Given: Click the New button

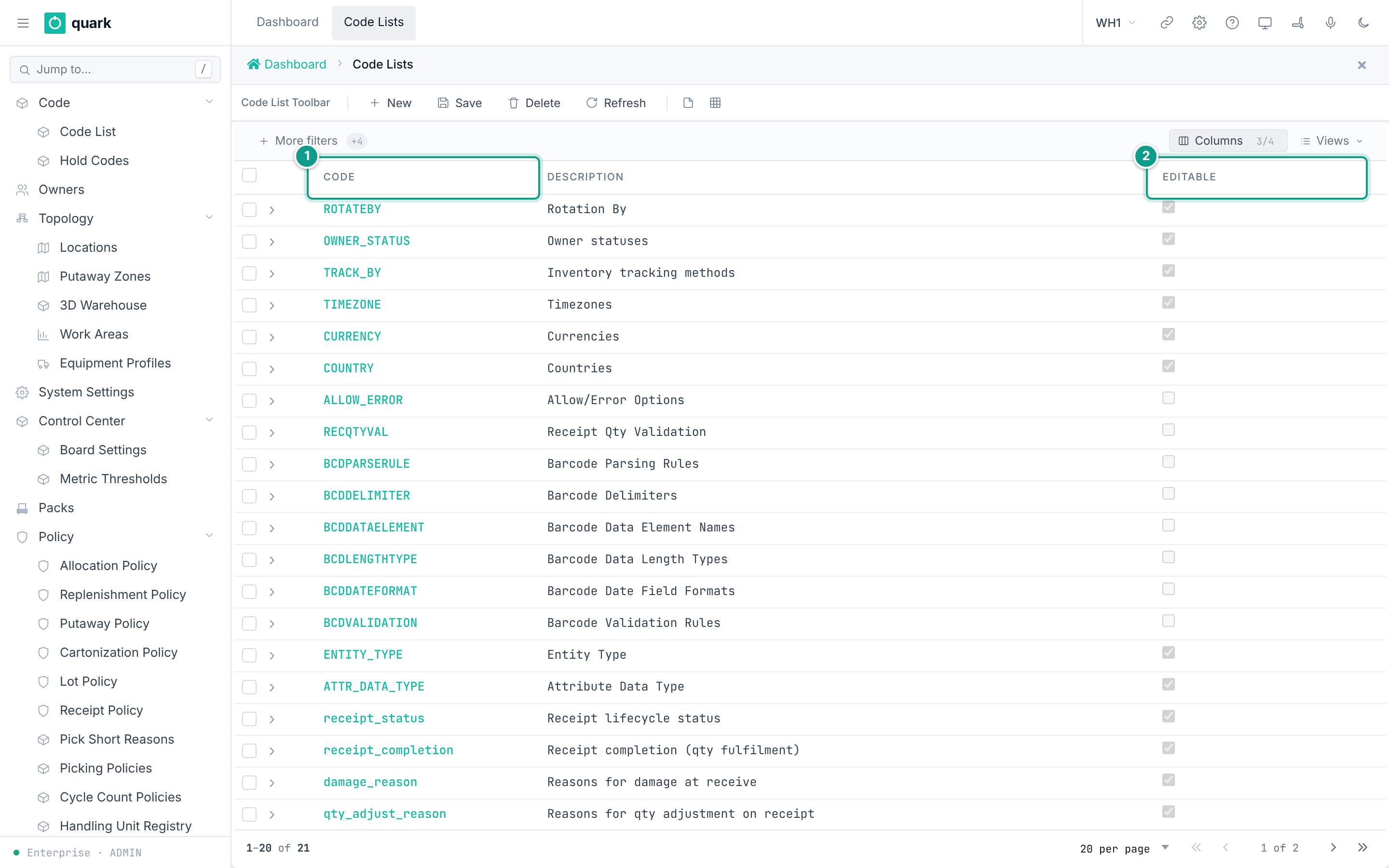Looking at the screenshot, I should [x=390, y=103].
